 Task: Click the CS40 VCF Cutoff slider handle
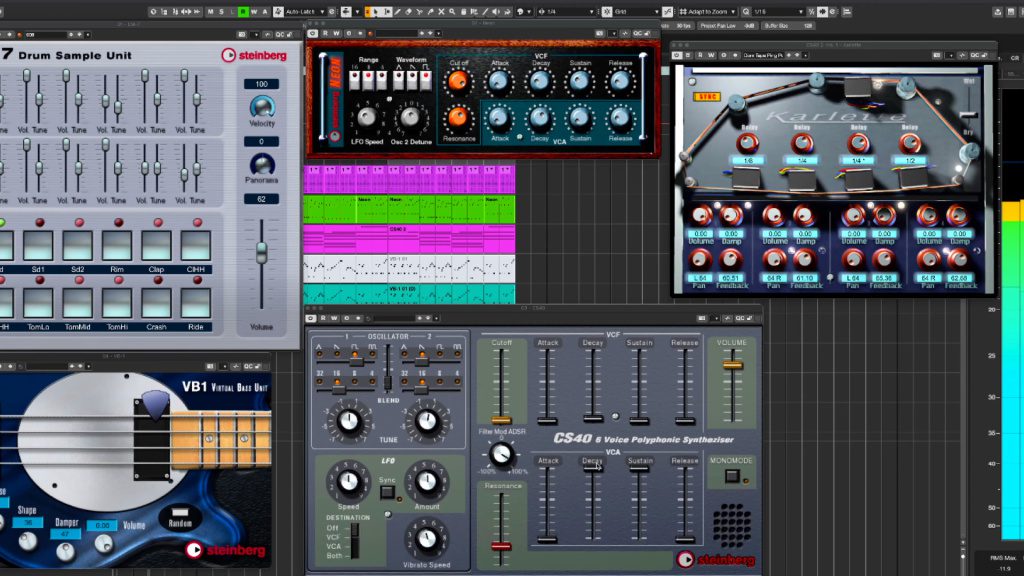(x=501, y=419)
